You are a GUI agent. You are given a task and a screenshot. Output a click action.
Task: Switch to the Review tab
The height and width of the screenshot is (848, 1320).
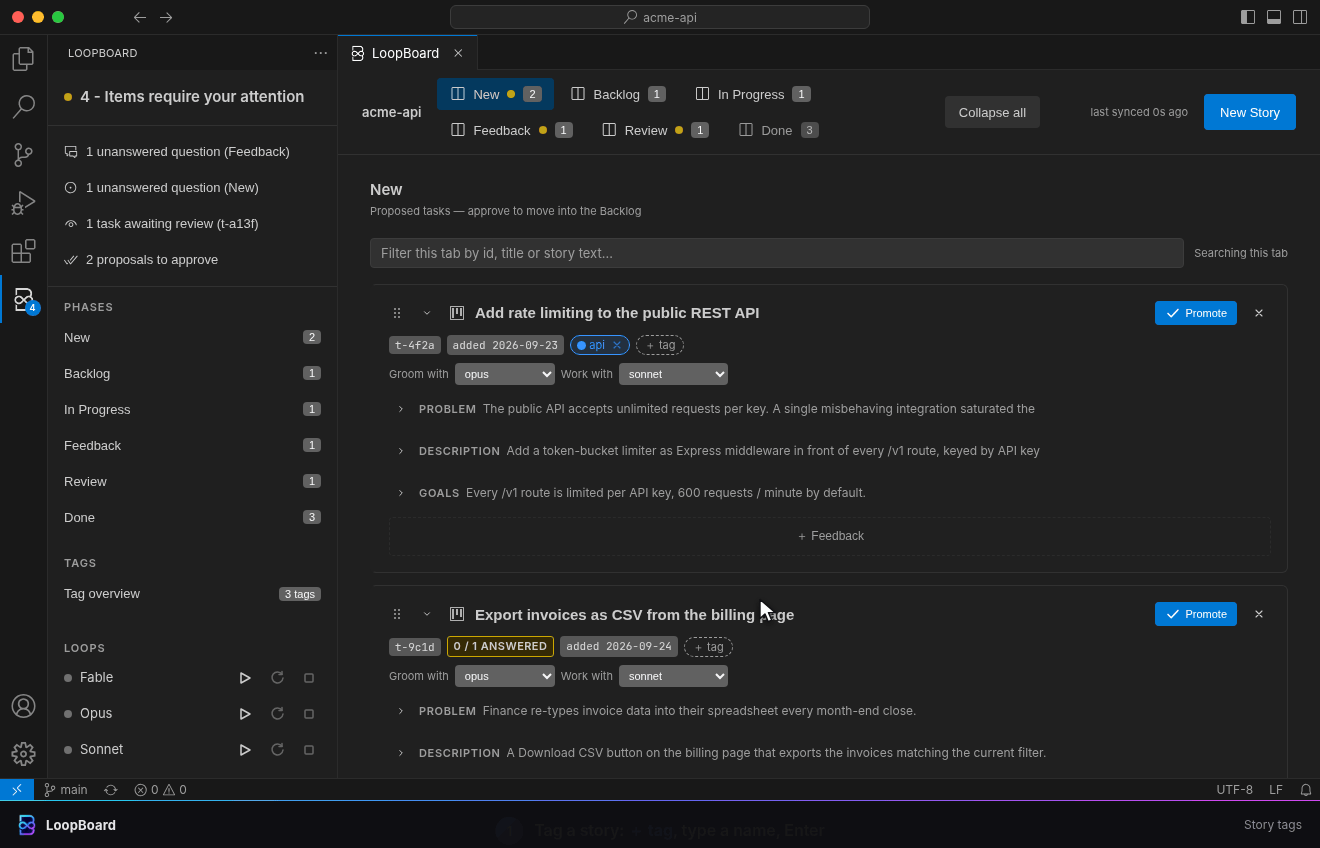pyautogui.click(x=656, y=130)
